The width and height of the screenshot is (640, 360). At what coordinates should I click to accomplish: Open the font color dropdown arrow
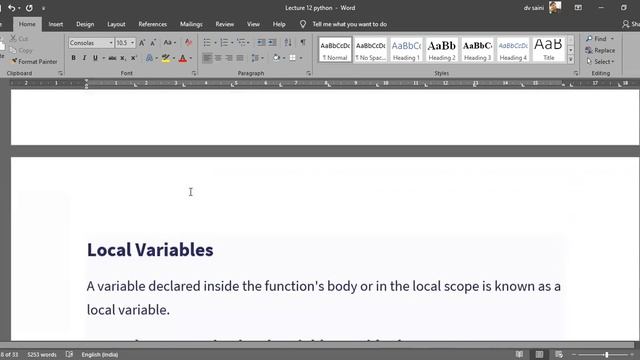pyautogui.click(x=191, y=58)
